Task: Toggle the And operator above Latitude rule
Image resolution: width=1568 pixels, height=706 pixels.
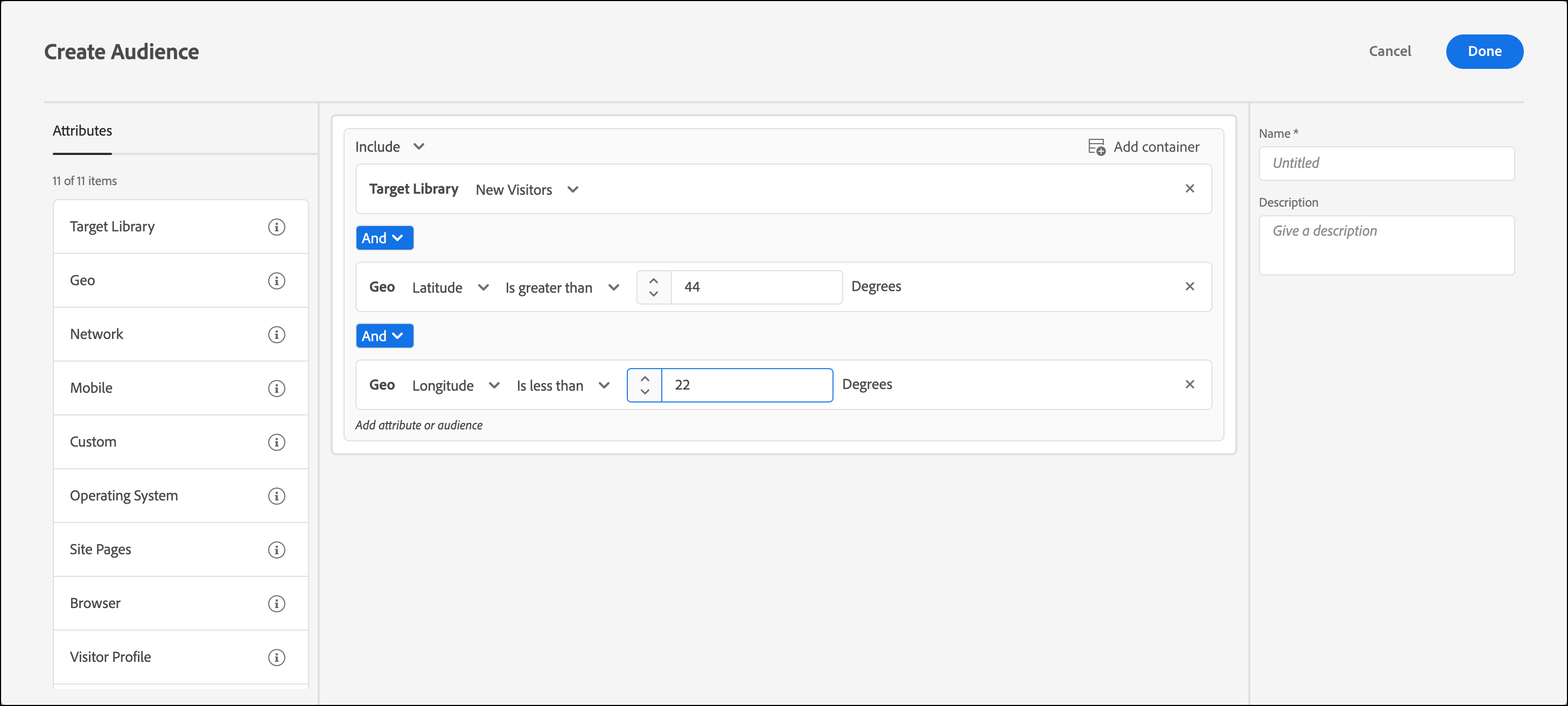Action: tap(384, 238)
